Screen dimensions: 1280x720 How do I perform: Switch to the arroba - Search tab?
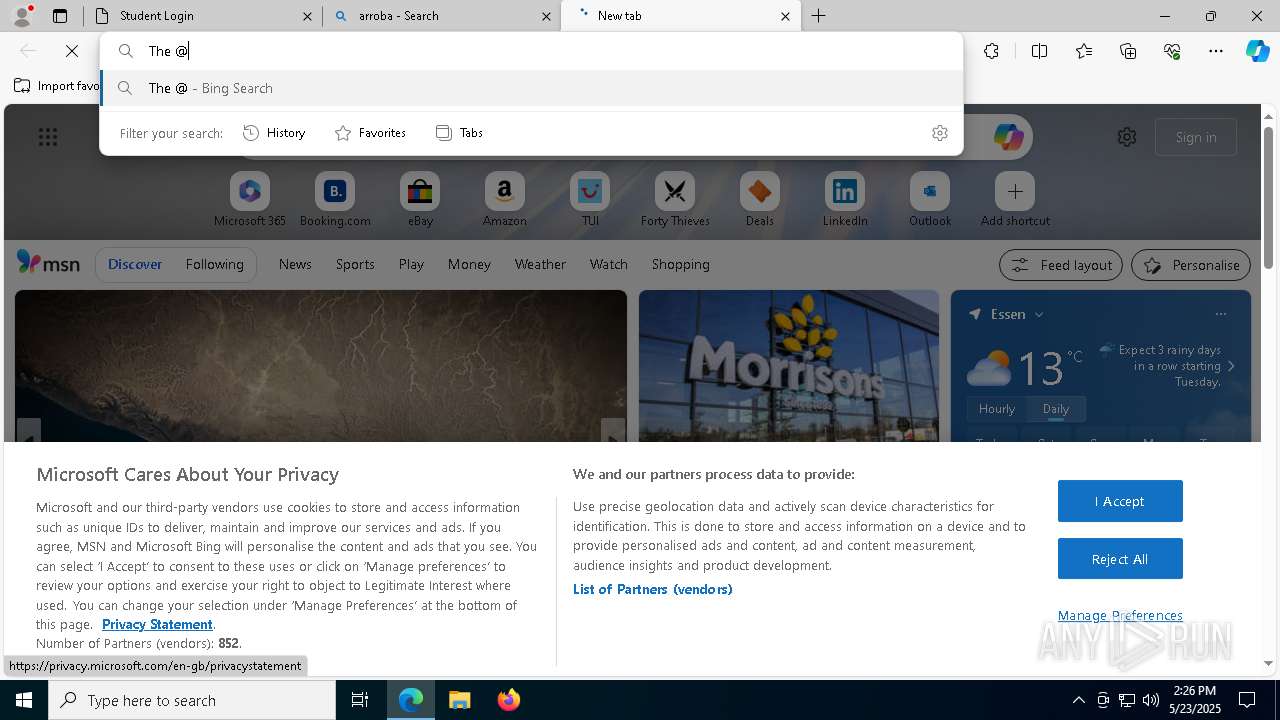442,16
